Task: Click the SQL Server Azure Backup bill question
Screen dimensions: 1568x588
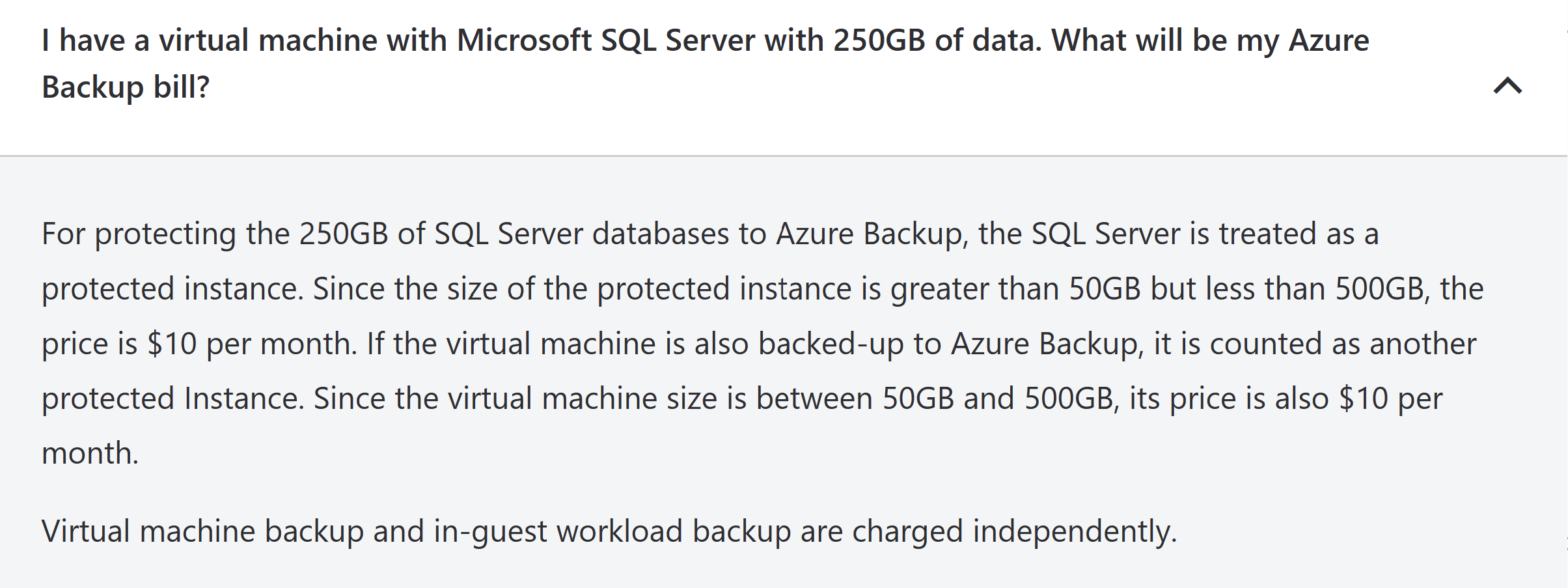Action: 706,63
